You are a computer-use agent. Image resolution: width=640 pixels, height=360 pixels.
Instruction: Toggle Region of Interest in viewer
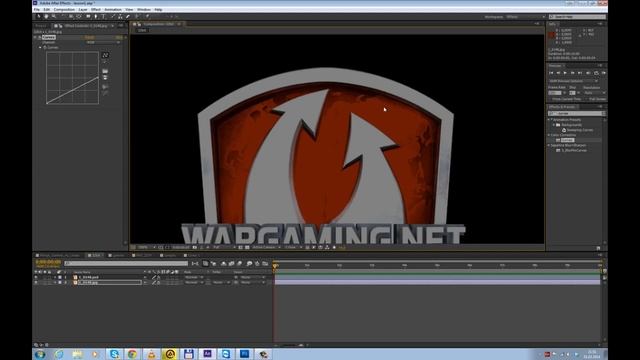[240, 247]
